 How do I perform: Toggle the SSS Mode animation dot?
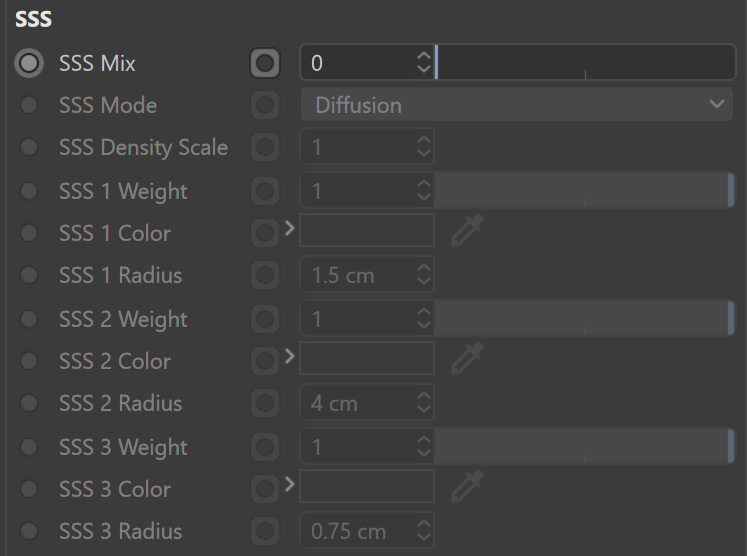pyautogui.click(x=29, y=105)
